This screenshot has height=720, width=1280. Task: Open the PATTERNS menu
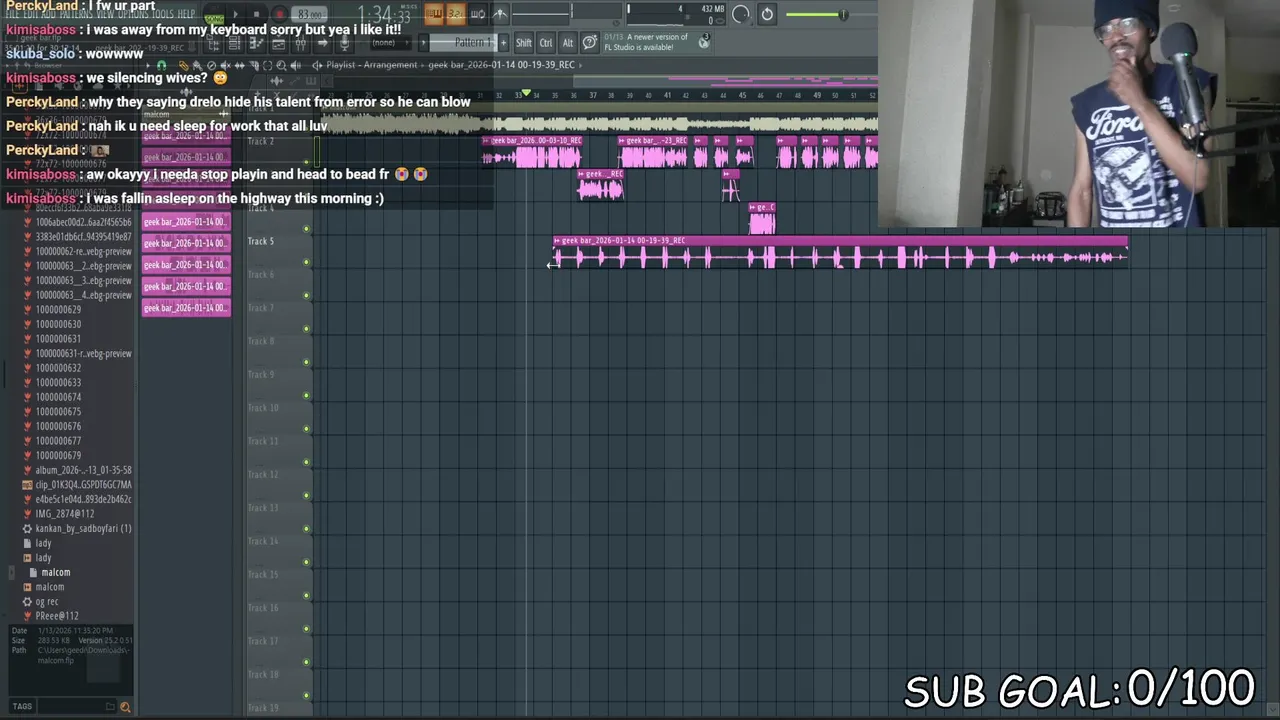[77, 14]
